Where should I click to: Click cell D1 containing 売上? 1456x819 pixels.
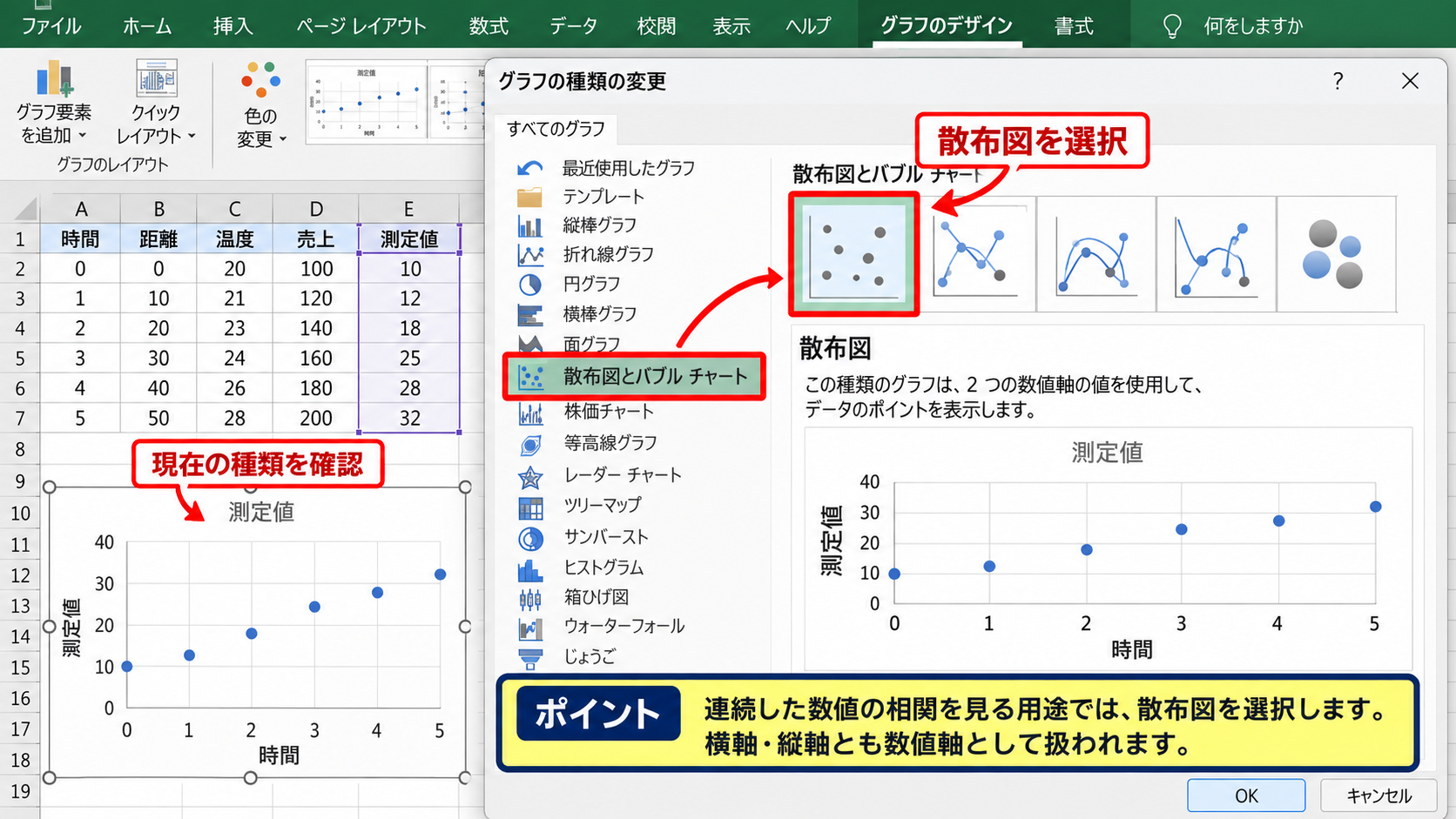(x=315, y=238)
